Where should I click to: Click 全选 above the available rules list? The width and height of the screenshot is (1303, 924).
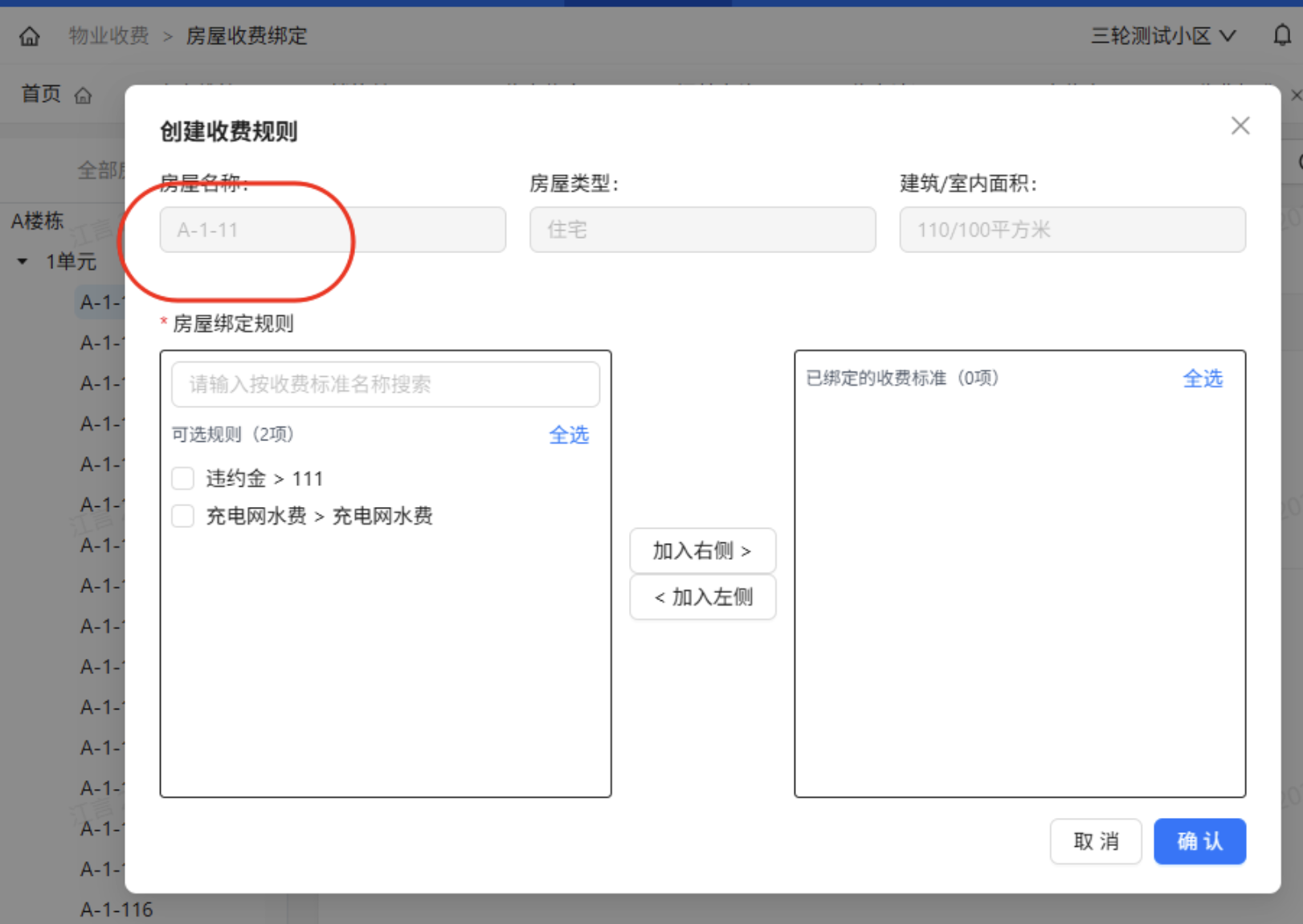(x=569, y=435)
